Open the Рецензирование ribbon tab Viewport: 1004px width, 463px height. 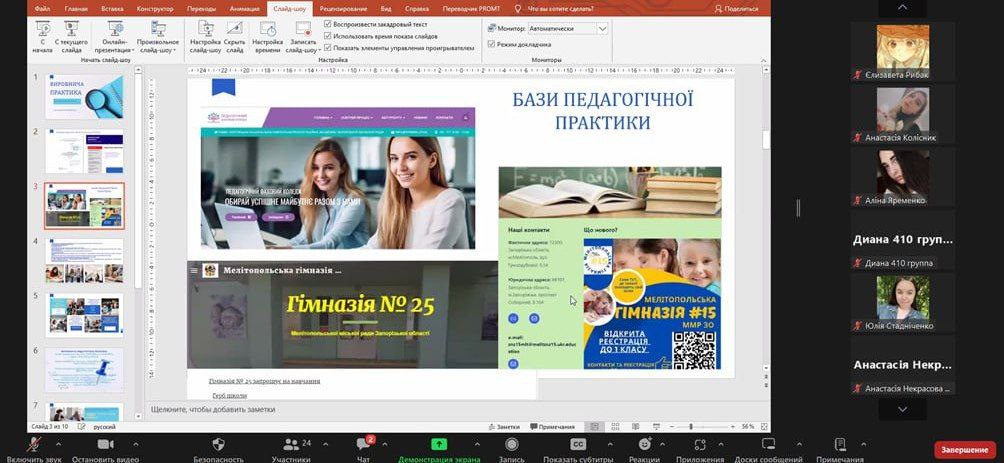tap(341, 8)
